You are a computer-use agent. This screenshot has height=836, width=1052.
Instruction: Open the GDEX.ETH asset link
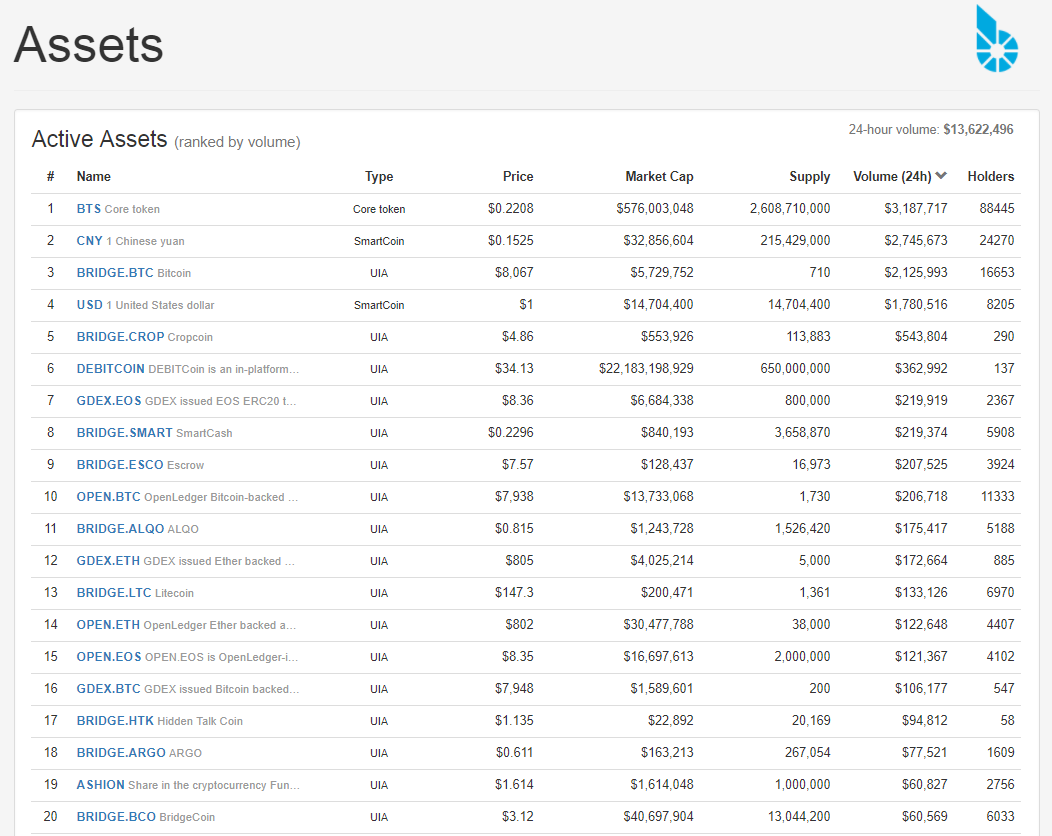point(108,561)
